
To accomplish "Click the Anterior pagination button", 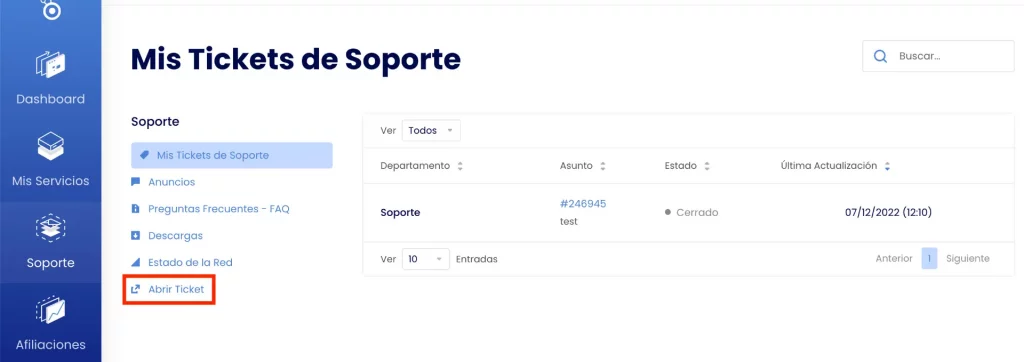I will click(893, 259).
